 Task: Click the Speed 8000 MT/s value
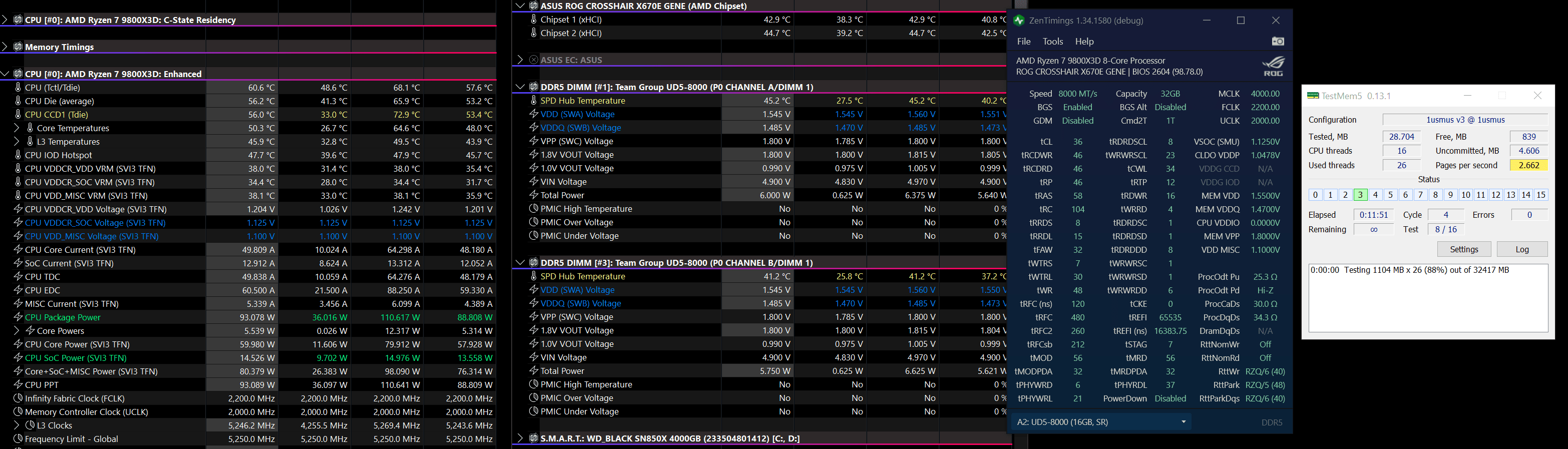pos(1078,94)
